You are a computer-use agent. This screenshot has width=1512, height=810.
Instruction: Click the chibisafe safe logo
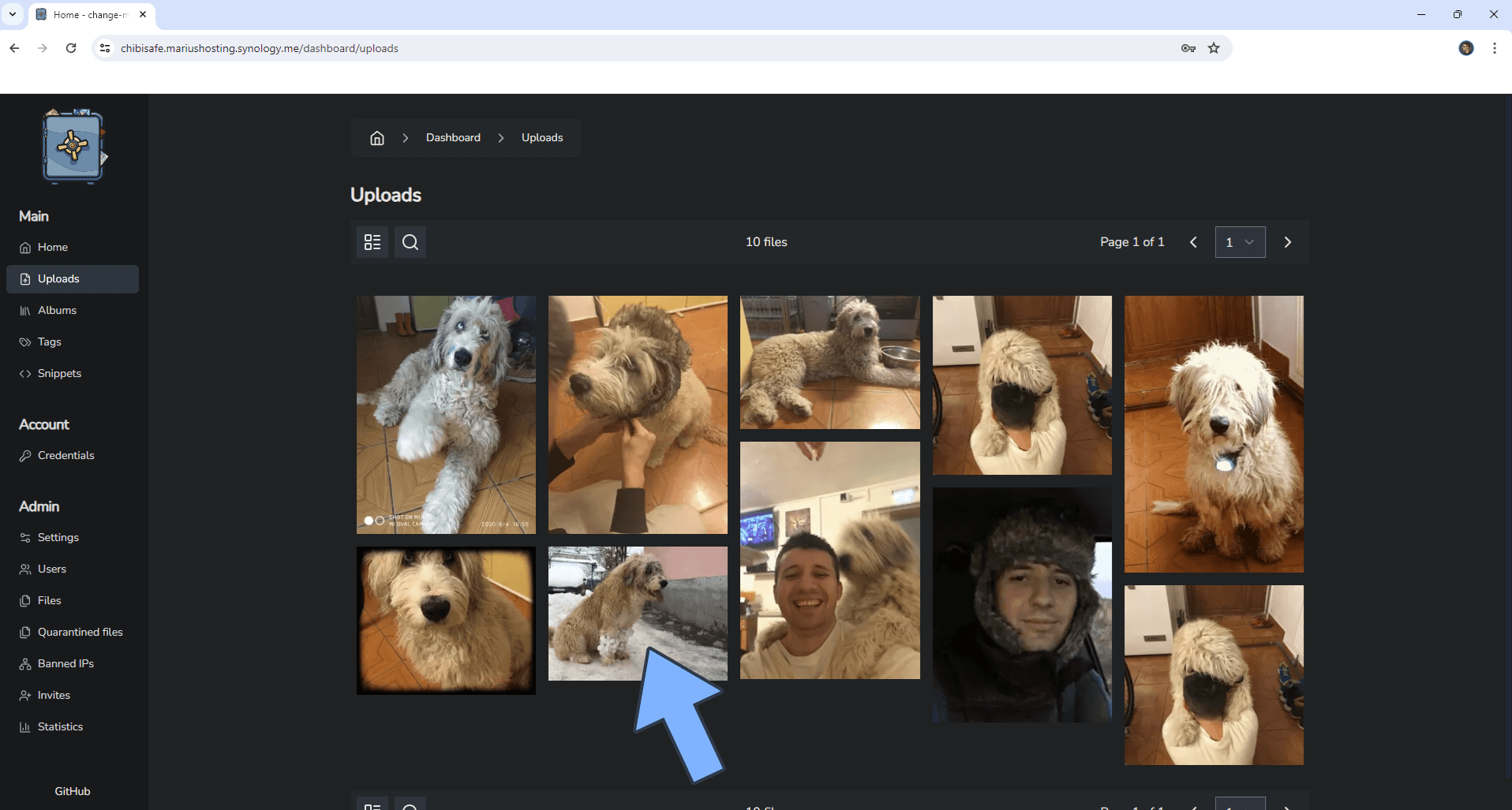click(x=73, y=147)
